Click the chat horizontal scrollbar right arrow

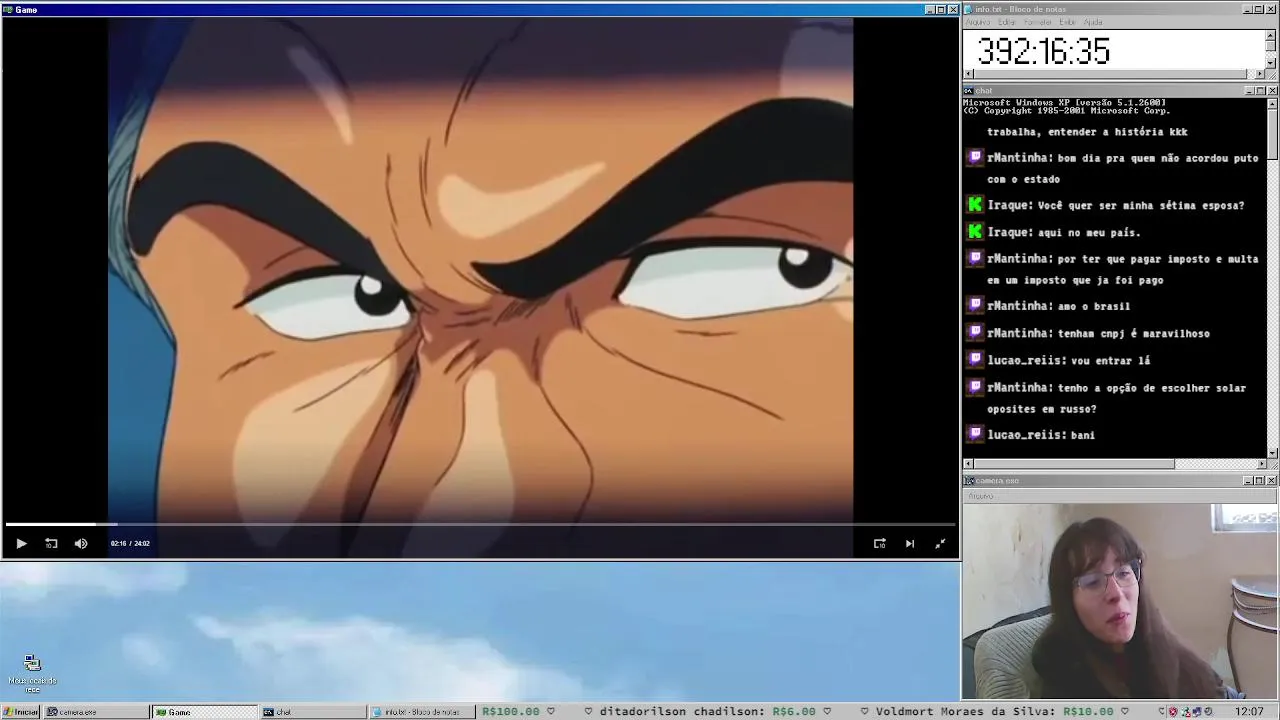(1261, 464)
